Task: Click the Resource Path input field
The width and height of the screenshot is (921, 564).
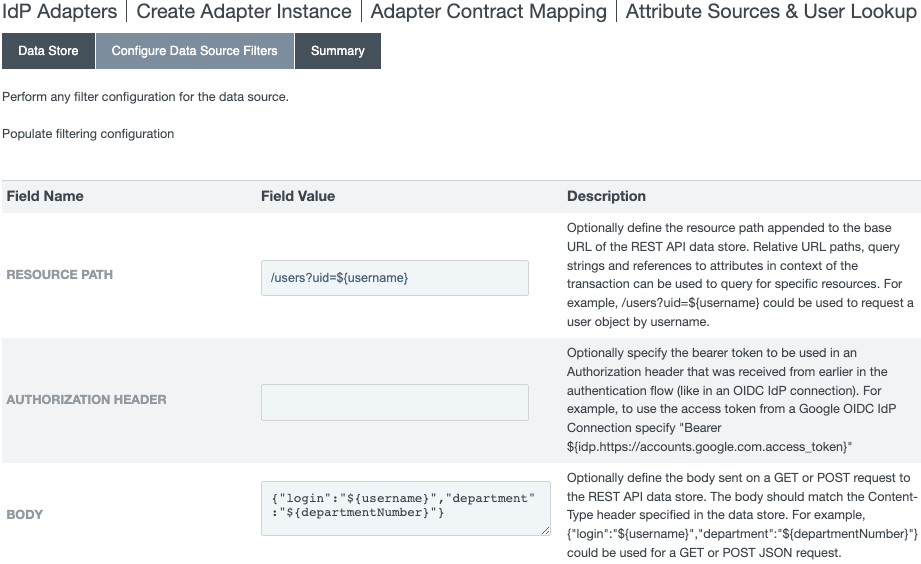Action: pyautogui.click(x=394, y=278)
